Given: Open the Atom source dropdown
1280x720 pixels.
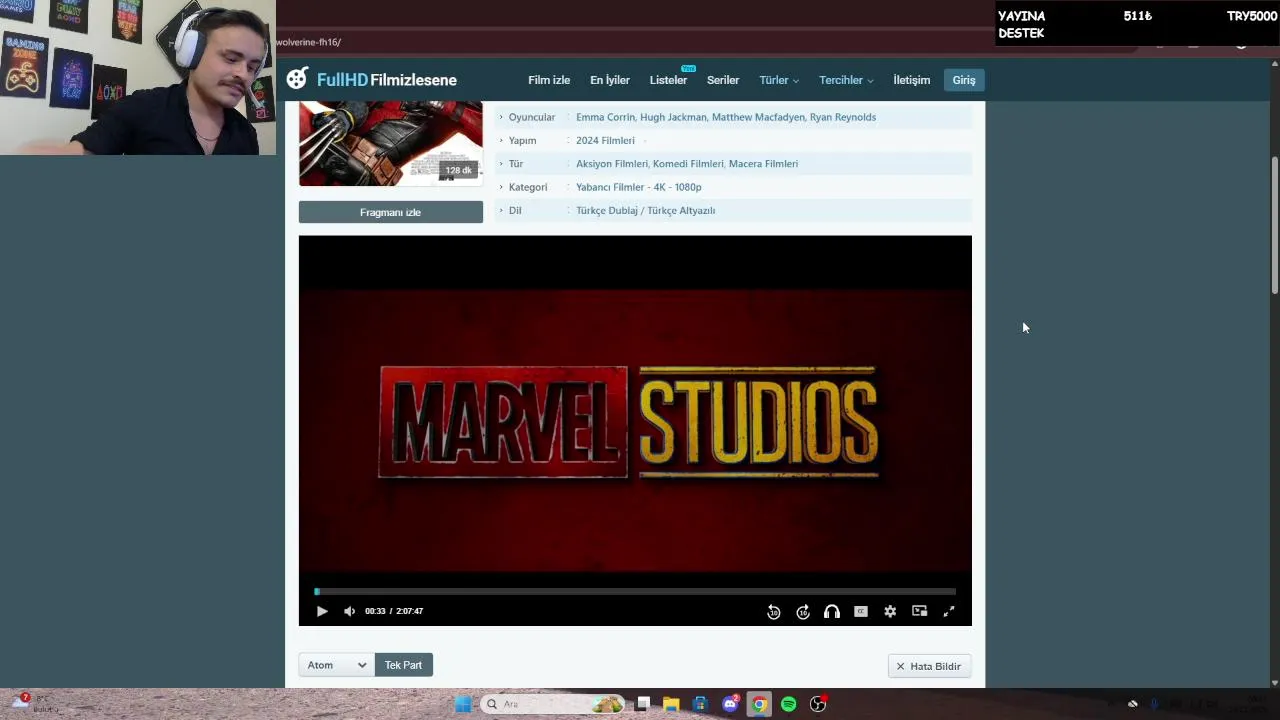Looking at the screenshot, I should coord(337,665).
